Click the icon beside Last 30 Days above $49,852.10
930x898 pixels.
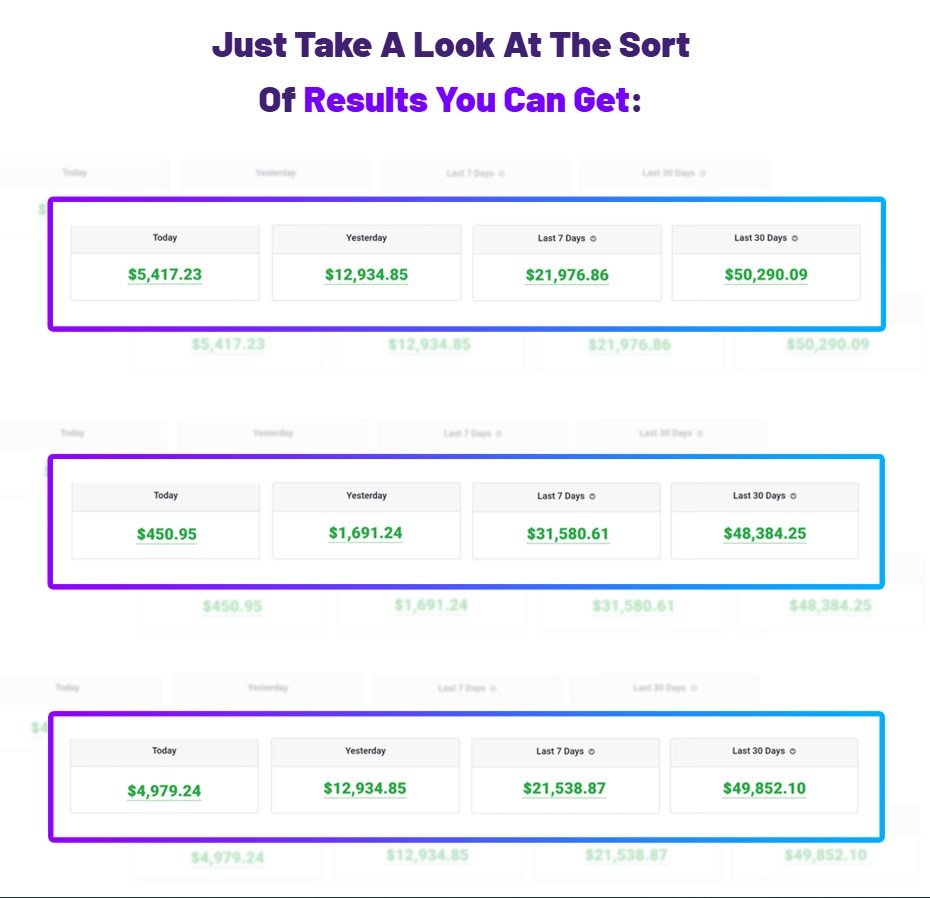tap(792, 752)
